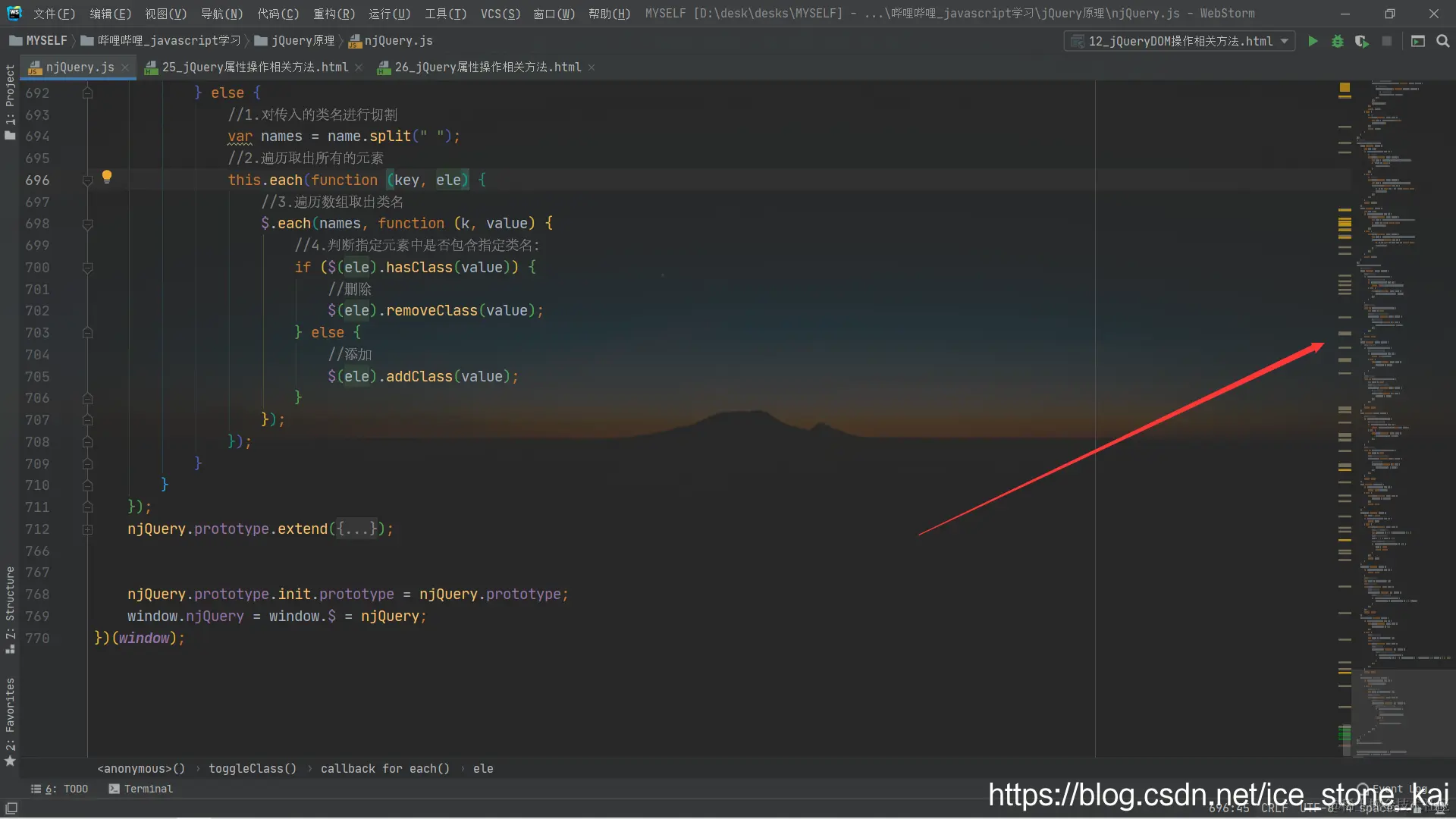
Task: Open the 重构(R) refactor menu
Action: (x=334, y=14)
